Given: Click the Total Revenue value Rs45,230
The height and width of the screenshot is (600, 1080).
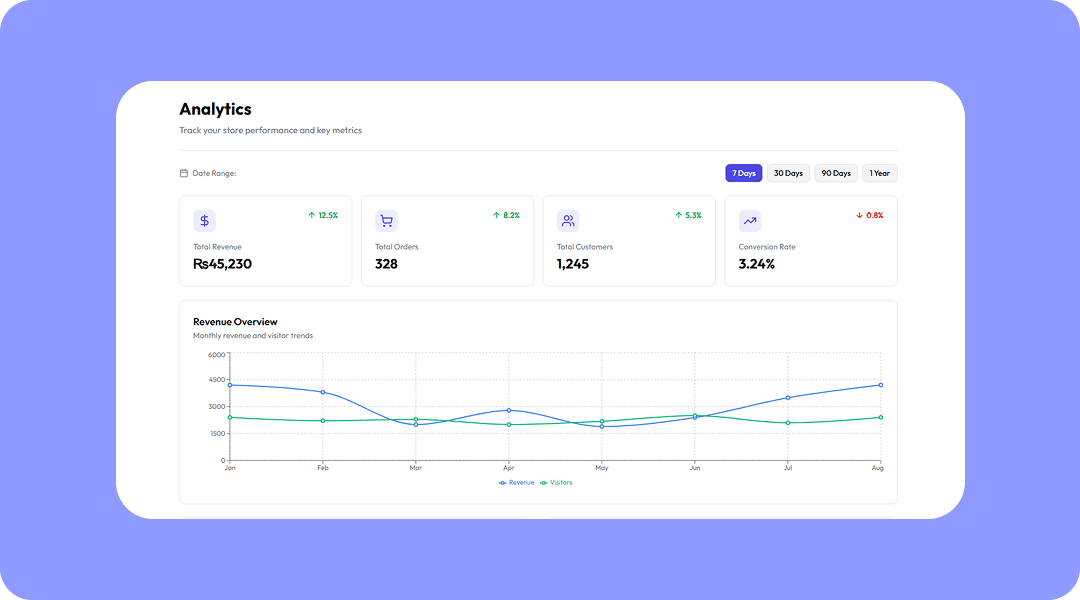Looking at the screenshot, I should point(222,263).
